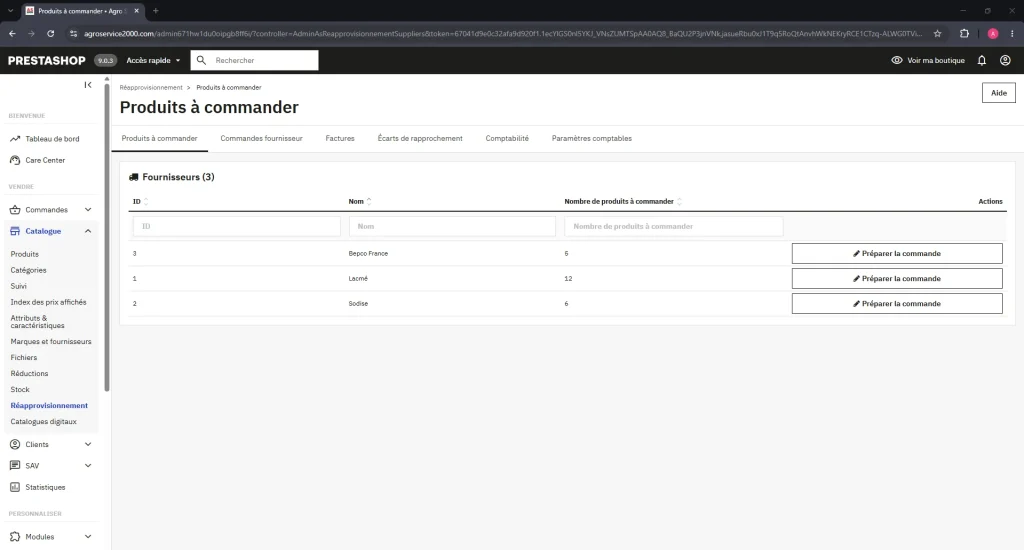Click the sidebar vertical scrollbar
This screenshot has width=1024, height=550.
coord(107,236)
